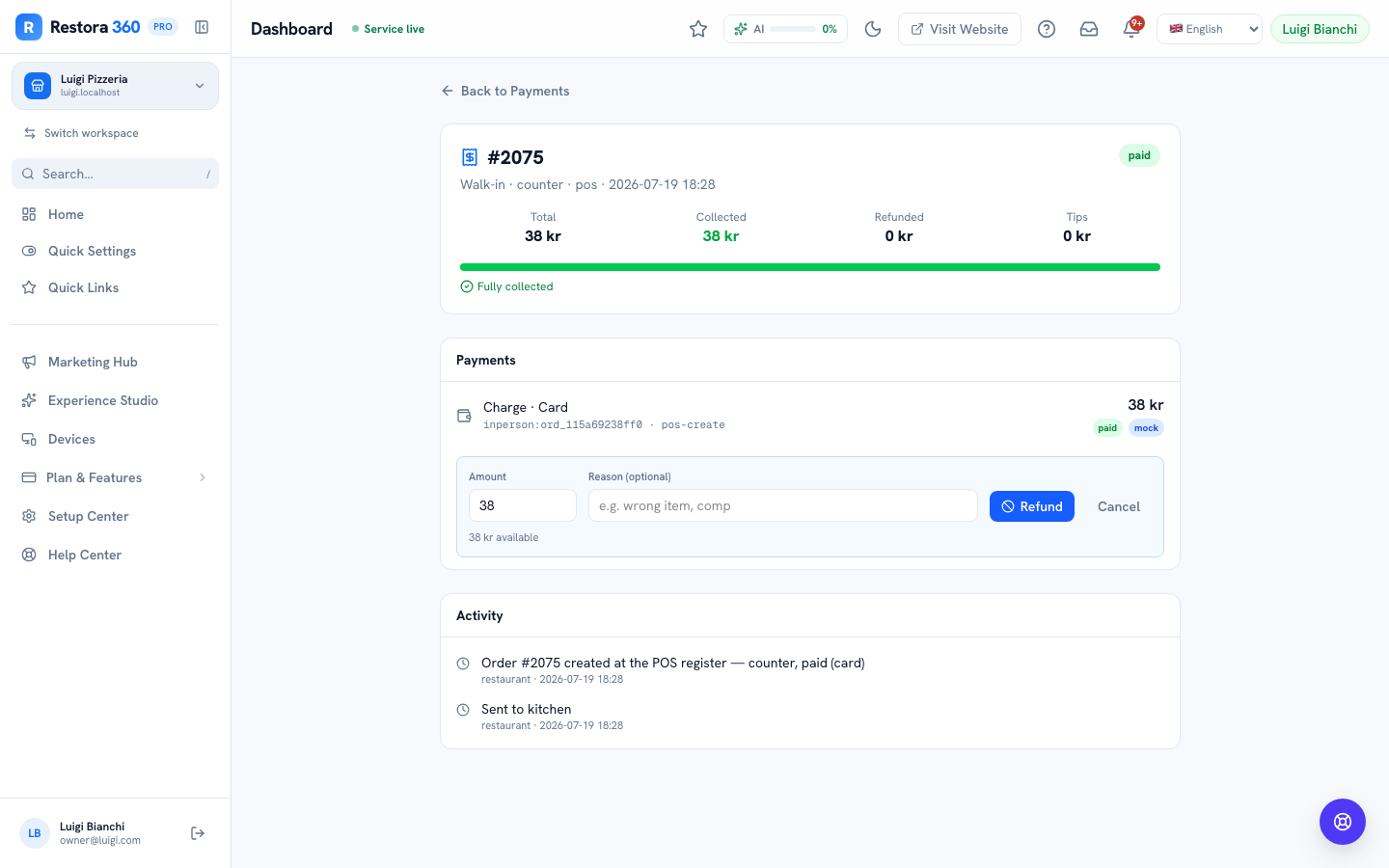Click the receipt icon beside #2075

[x=470, y=157]
